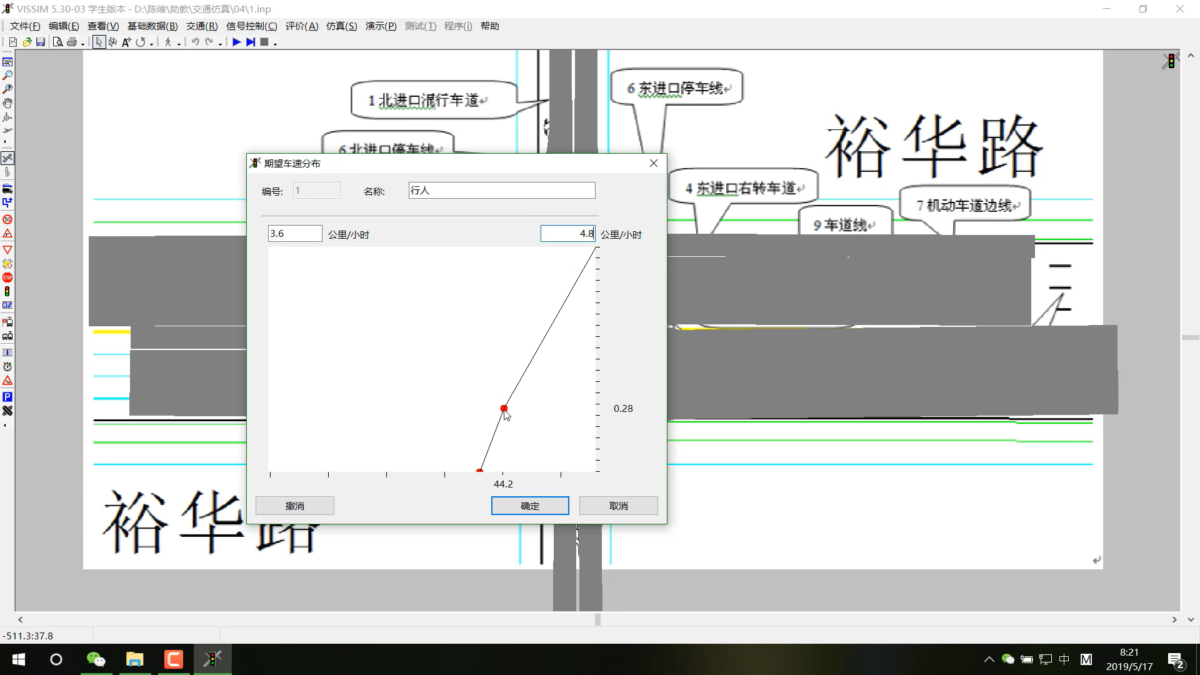Image resolution: width=1200 pixels, height=675 pixels.
Task: Select the routes tool blue arrow icon
Action: (x=7, y=202)
